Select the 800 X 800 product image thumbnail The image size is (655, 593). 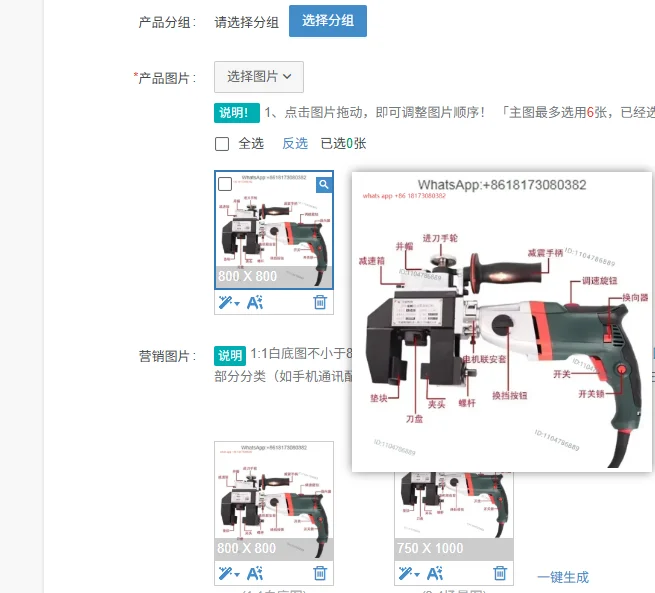(274, 230)
